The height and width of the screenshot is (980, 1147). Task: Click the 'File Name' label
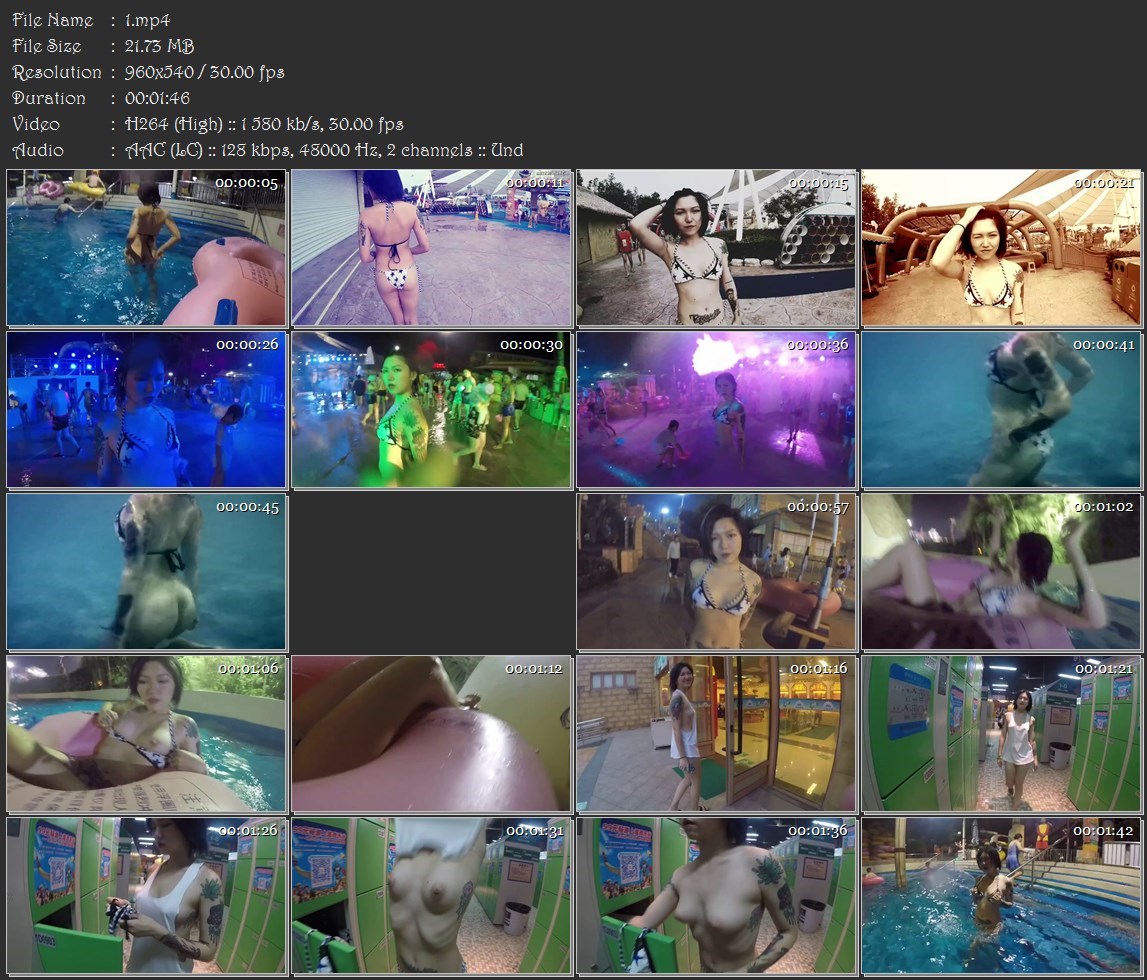point(53,20)
